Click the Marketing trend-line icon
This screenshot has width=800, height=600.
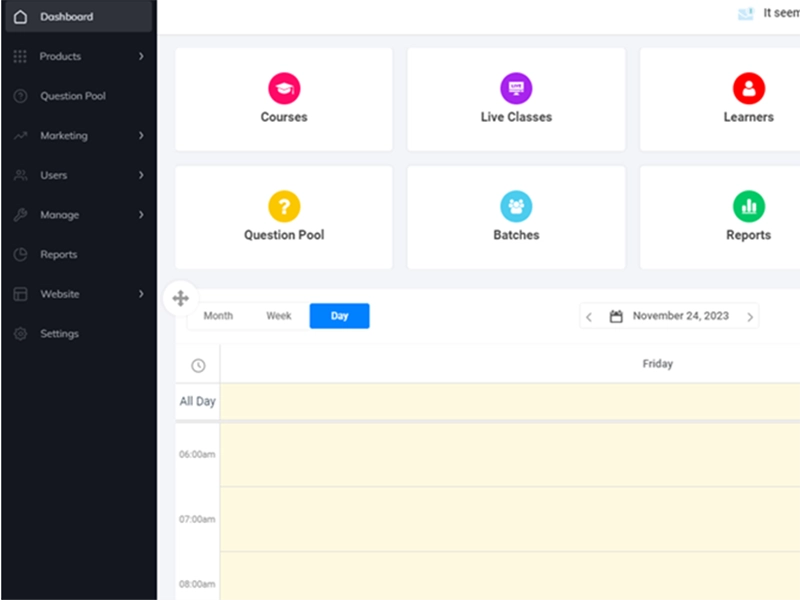coord(20,136)
